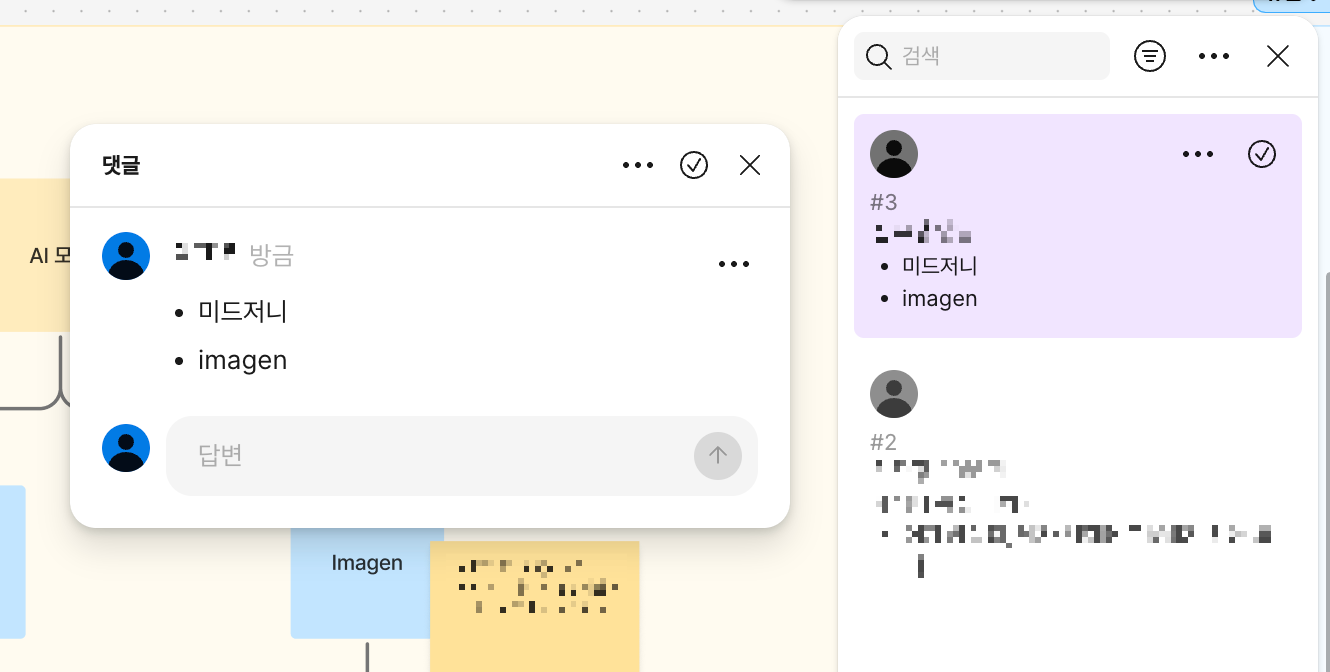Unmark comment #3 as resolved
This screenshot has height=672, width=1330.
(1262, 154)
